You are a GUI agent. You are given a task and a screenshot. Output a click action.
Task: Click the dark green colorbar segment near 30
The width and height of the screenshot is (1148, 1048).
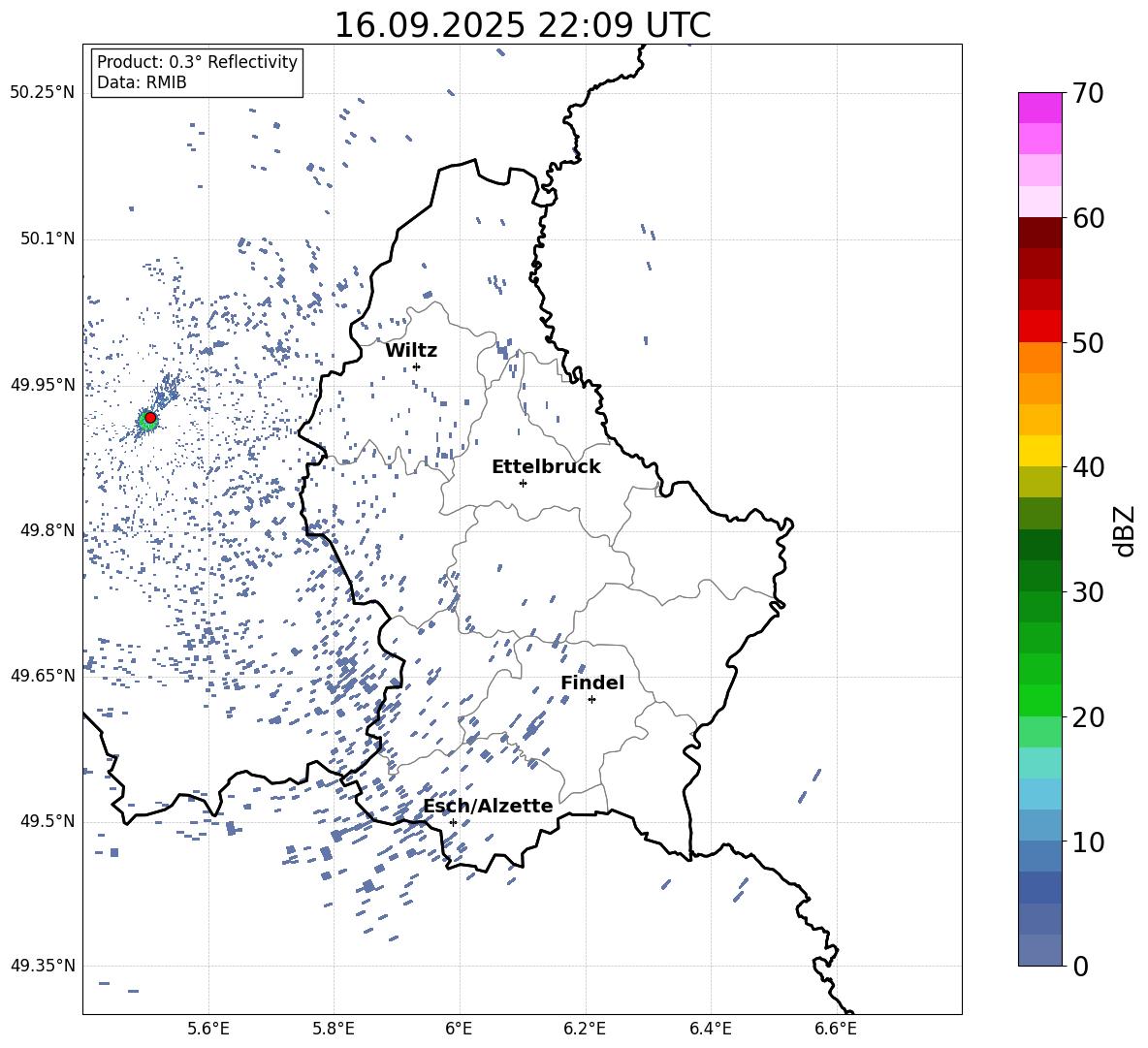click(1039, 576)
